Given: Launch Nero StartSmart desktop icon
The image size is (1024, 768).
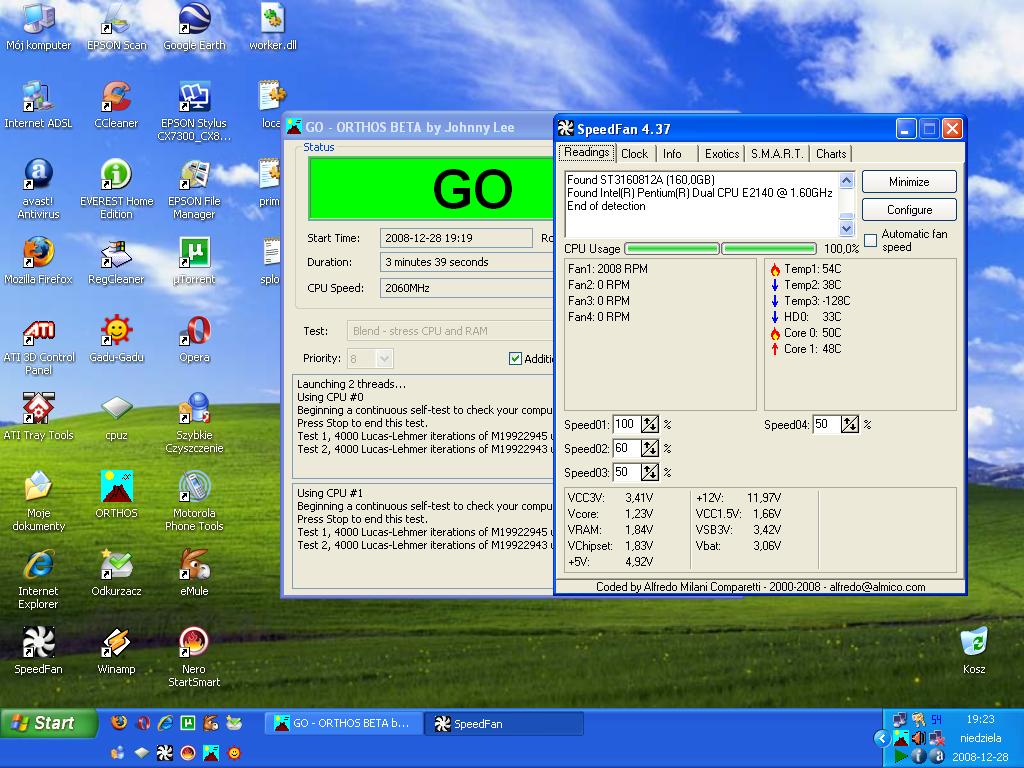Looking at the screenshot, I should 194,657.
